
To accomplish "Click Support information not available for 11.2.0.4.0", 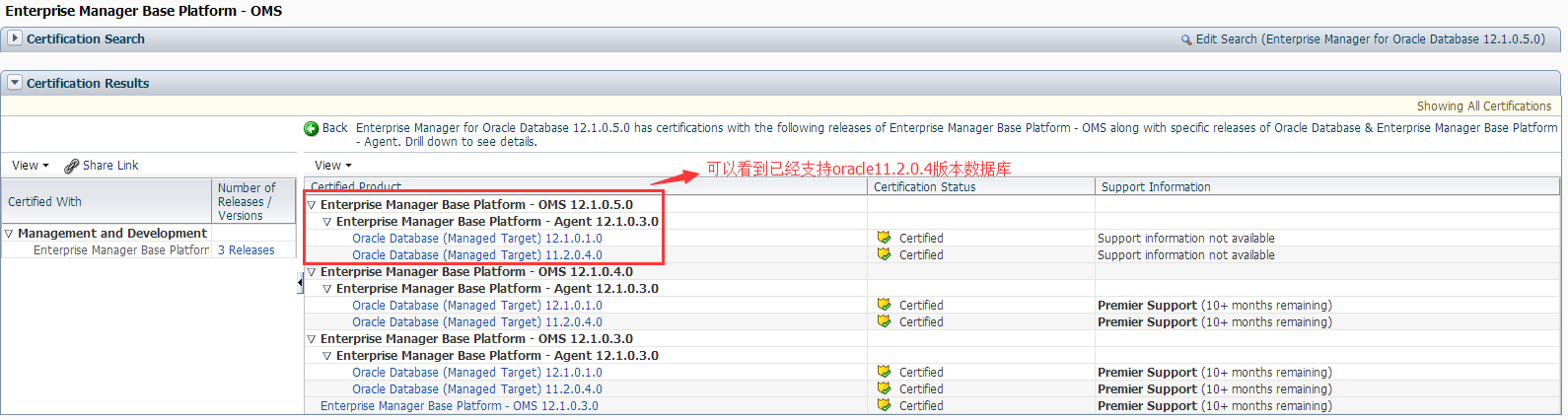I will pos(1186,255).
